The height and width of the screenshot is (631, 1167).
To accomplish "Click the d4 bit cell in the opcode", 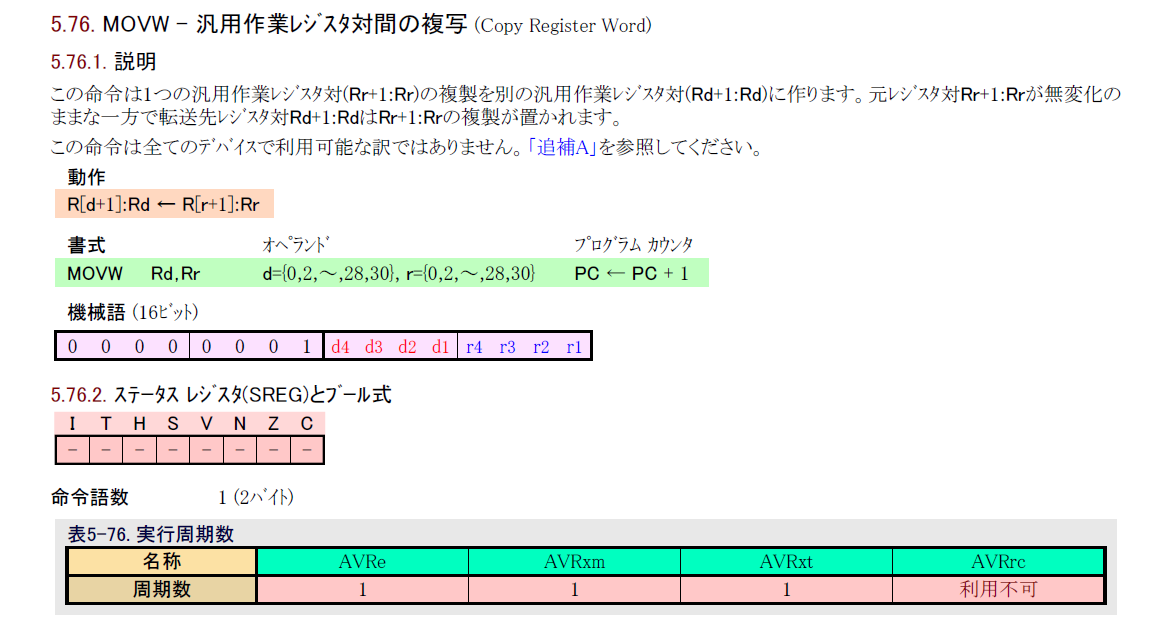I will pos(340,347).
